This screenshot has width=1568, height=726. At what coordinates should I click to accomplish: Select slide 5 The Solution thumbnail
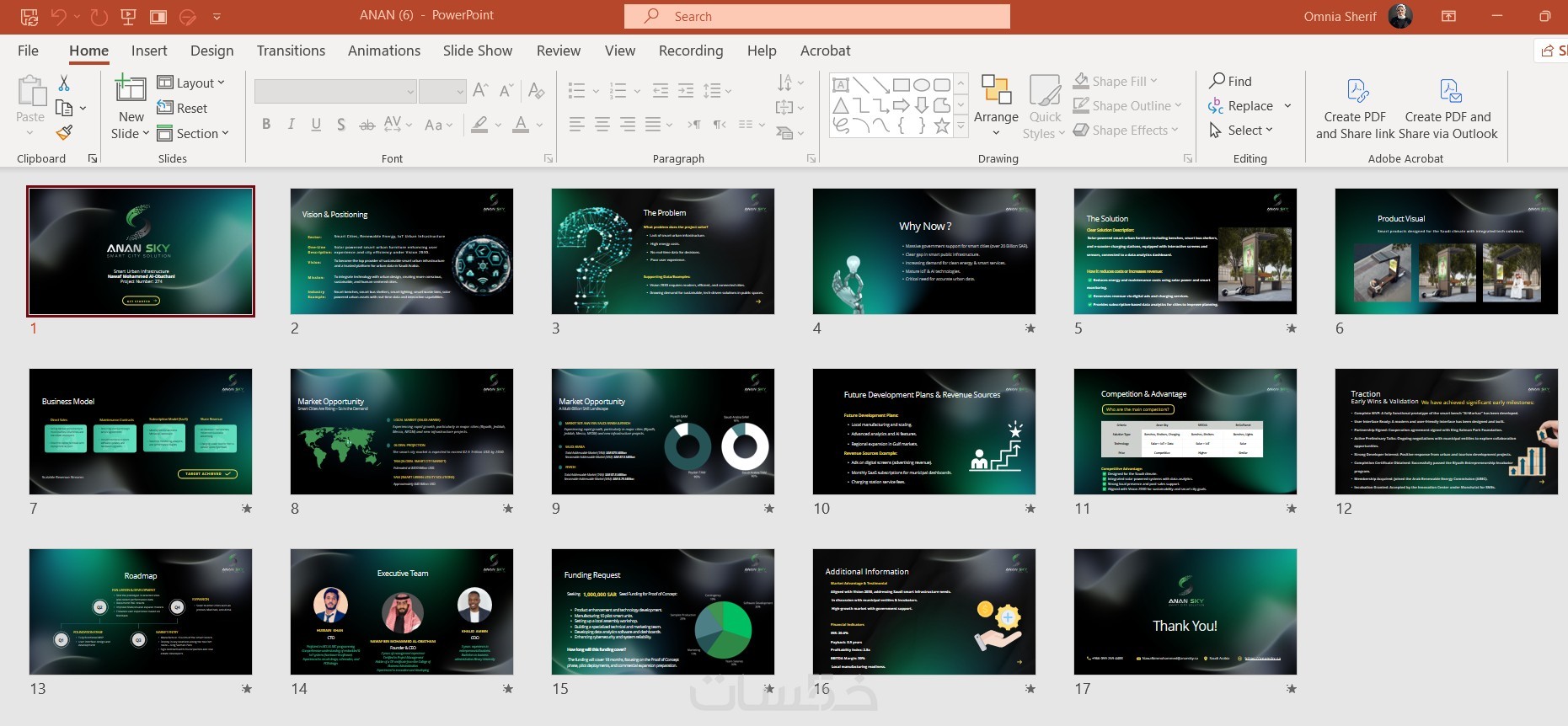(x=1185, y=251)
